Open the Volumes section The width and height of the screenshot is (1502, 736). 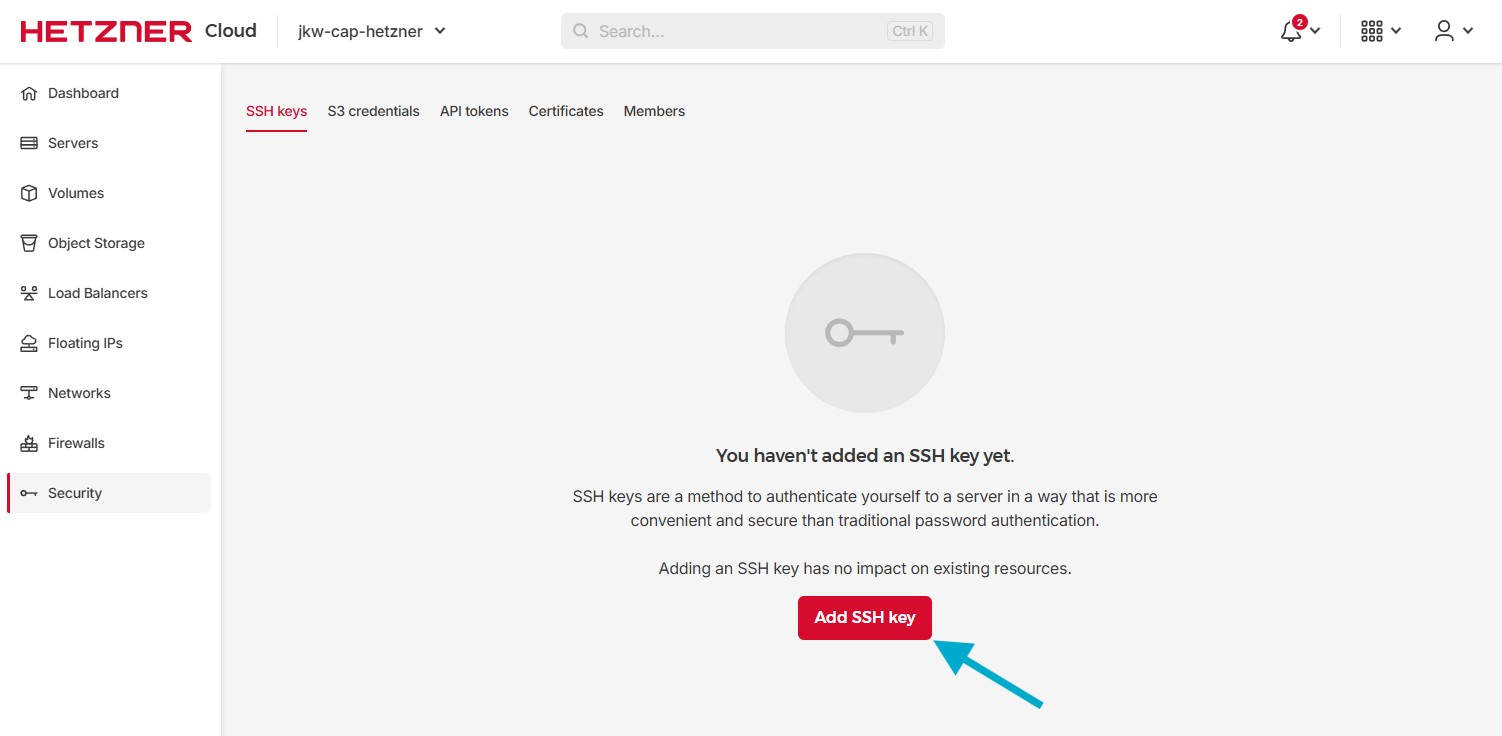coord(75,192)
